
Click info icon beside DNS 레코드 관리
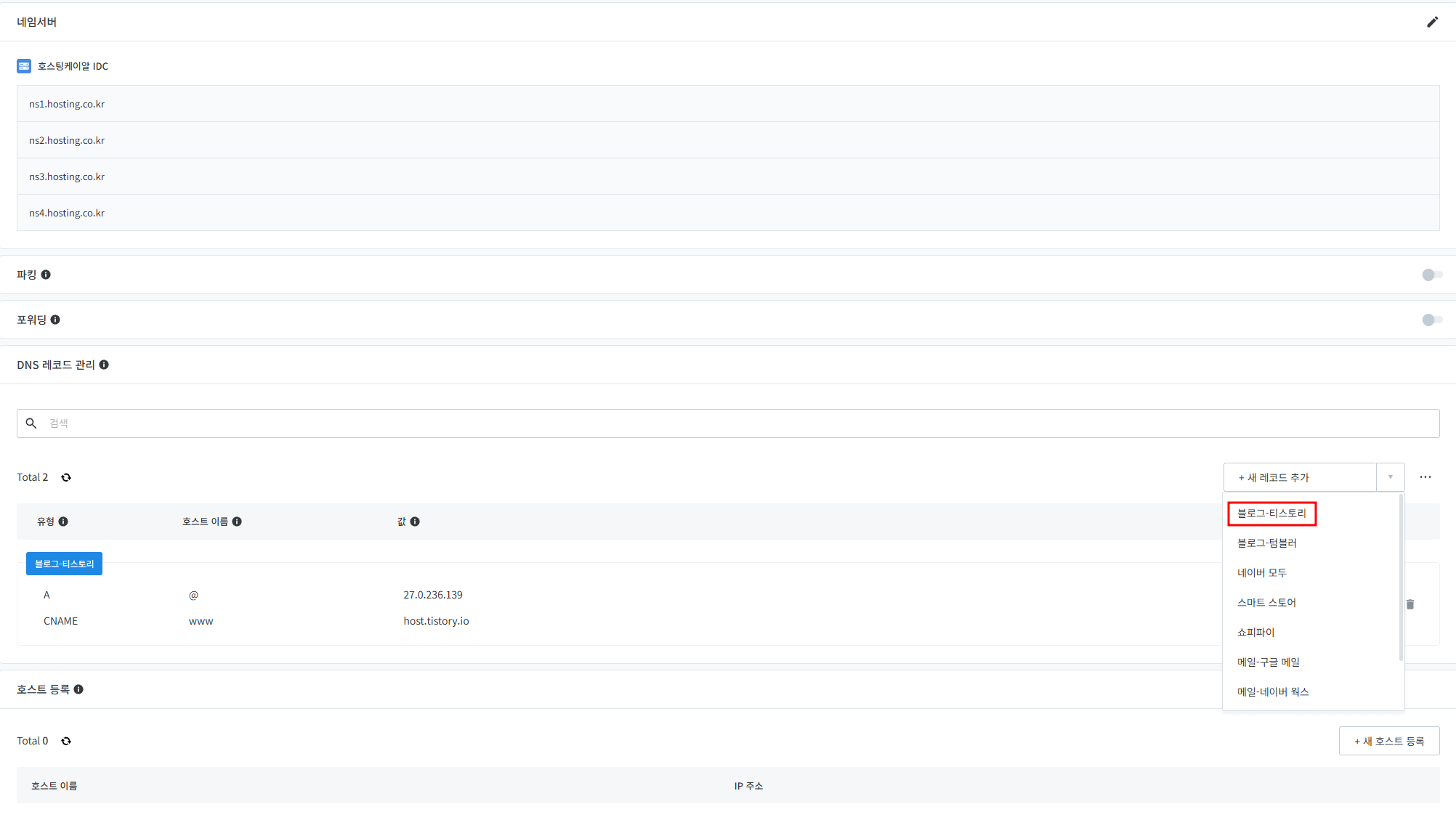tap(104, 365)
